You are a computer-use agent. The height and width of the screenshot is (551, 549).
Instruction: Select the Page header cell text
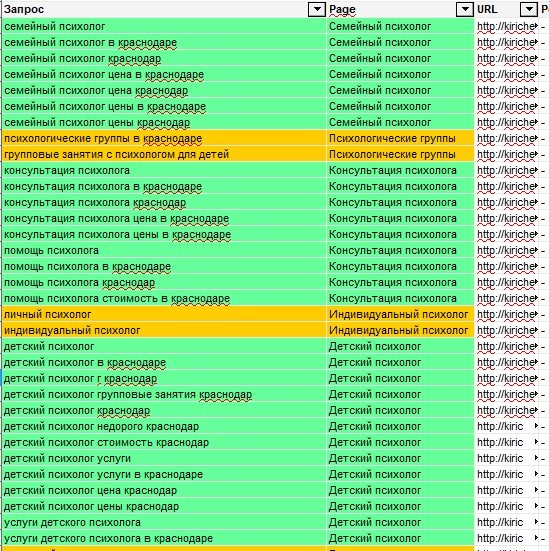coord(342,9)
